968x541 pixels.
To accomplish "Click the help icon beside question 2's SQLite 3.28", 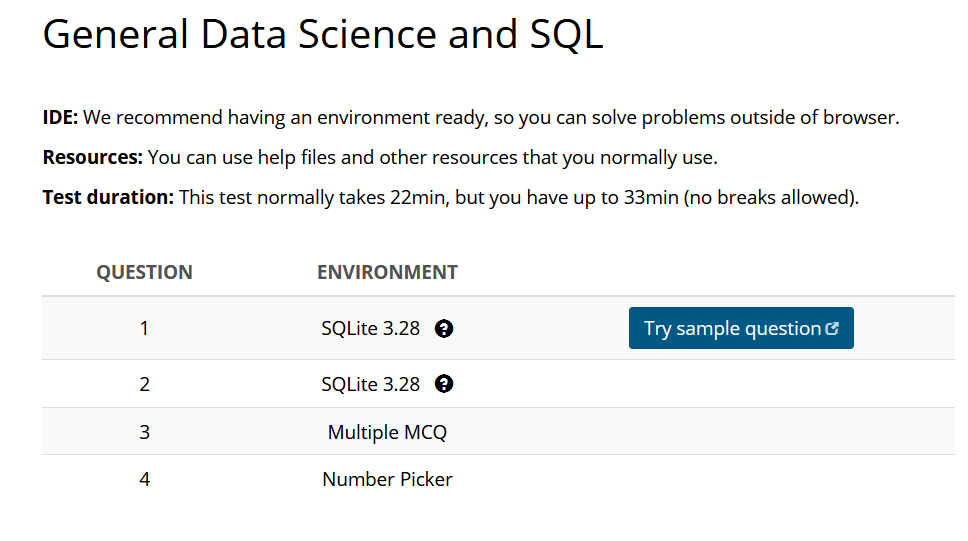I will pyautogui.click(x=445, y=384).
